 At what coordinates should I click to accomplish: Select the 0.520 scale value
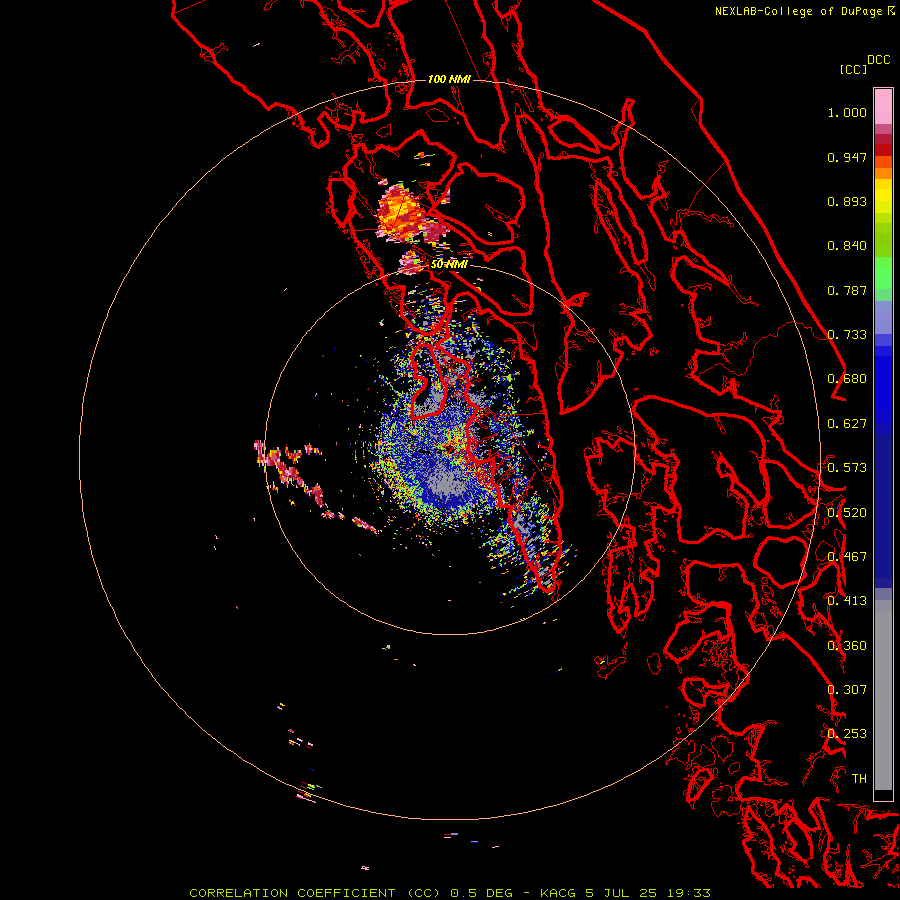[847, 513]
